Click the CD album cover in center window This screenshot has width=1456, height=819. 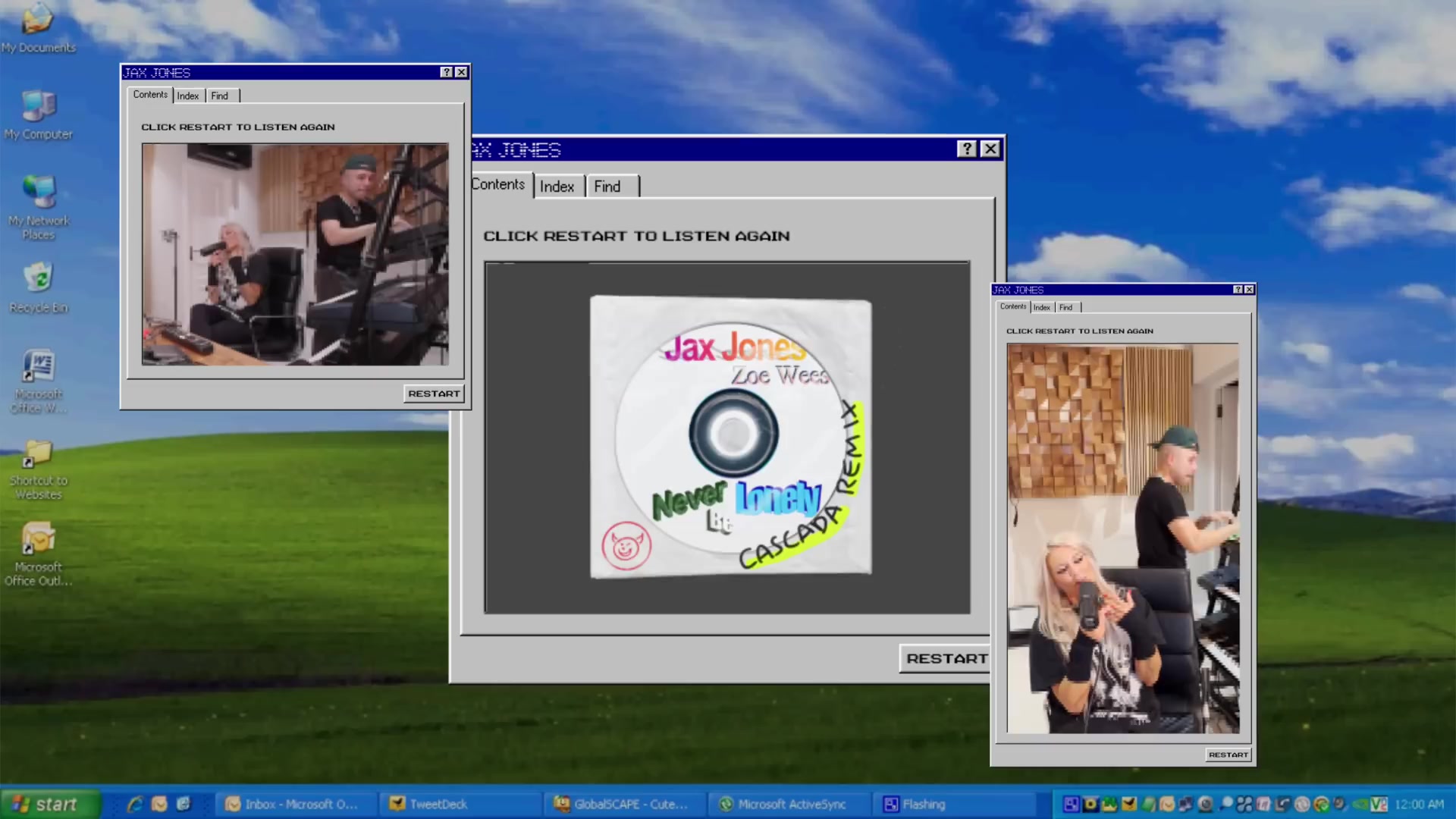tap(731, 437)
